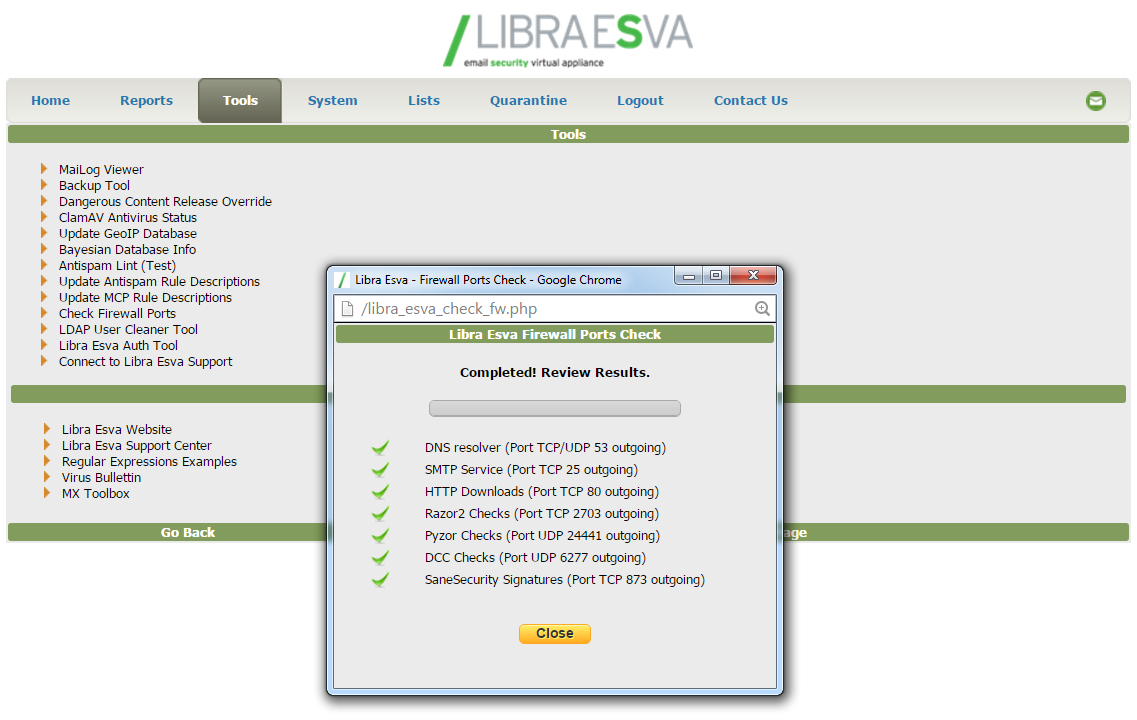This screenshot has height=720, width=1137.
Task: Click the orange arrow beside MaiLog Viewer
Action: click(x=44, y=169)
